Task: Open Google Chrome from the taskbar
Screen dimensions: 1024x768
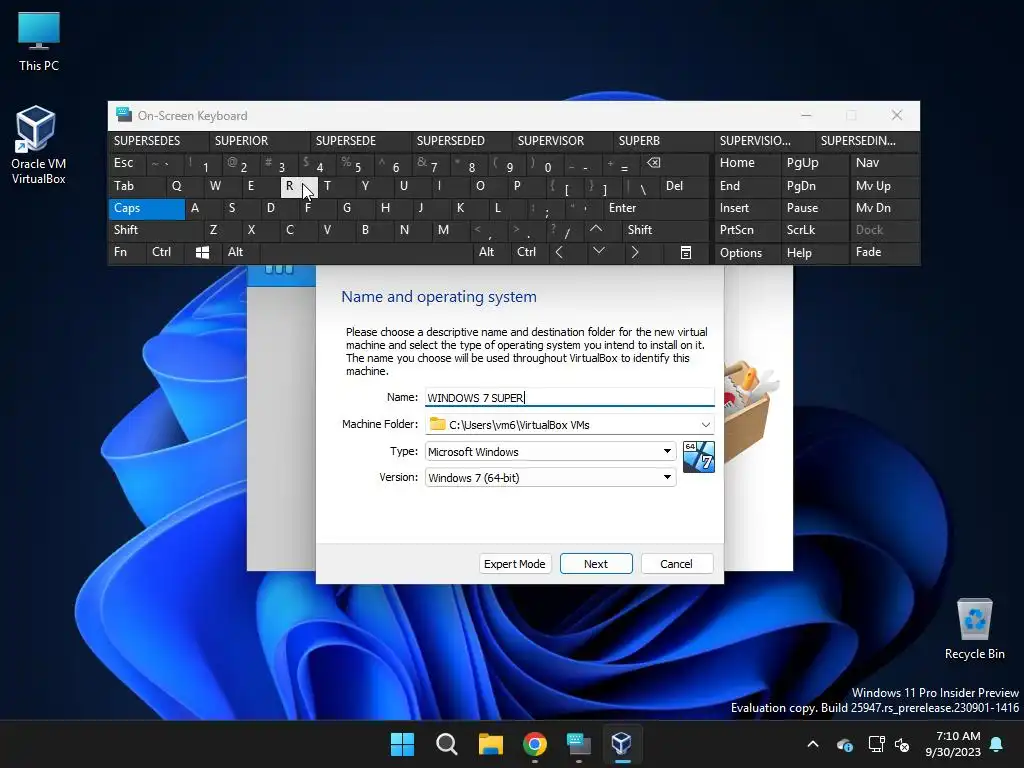Action: (535, 744)
